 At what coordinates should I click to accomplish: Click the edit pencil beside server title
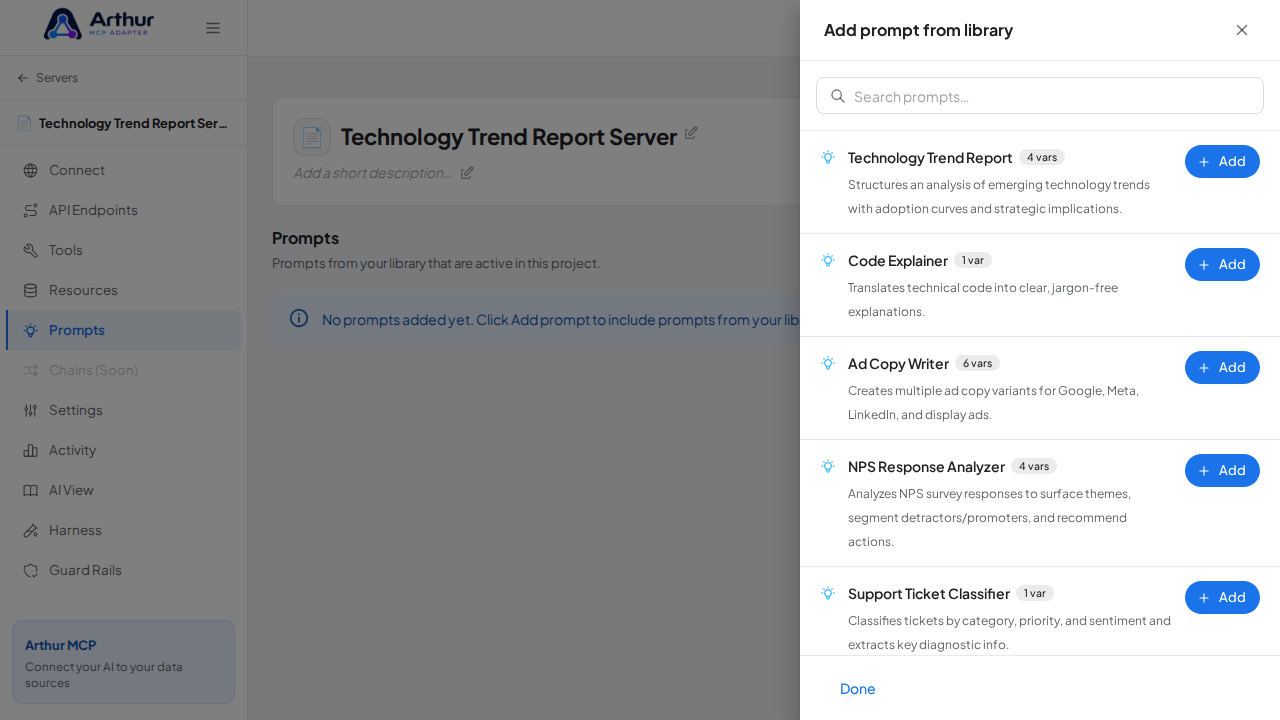point(691,133)
